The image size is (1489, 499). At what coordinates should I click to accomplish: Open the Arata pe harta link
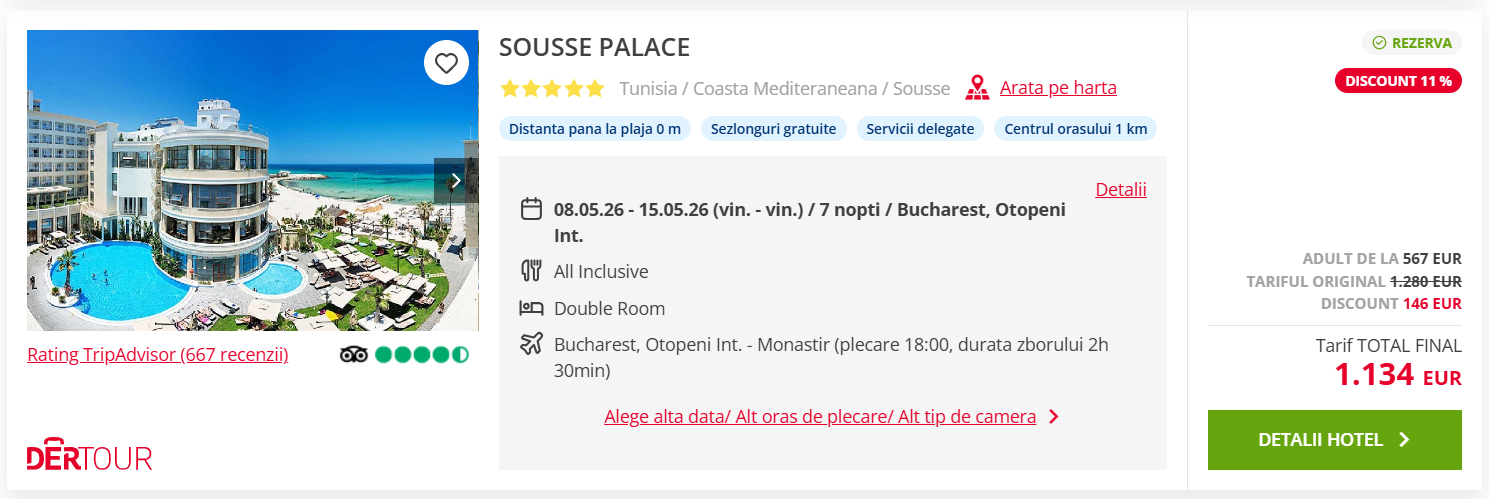1058,88
